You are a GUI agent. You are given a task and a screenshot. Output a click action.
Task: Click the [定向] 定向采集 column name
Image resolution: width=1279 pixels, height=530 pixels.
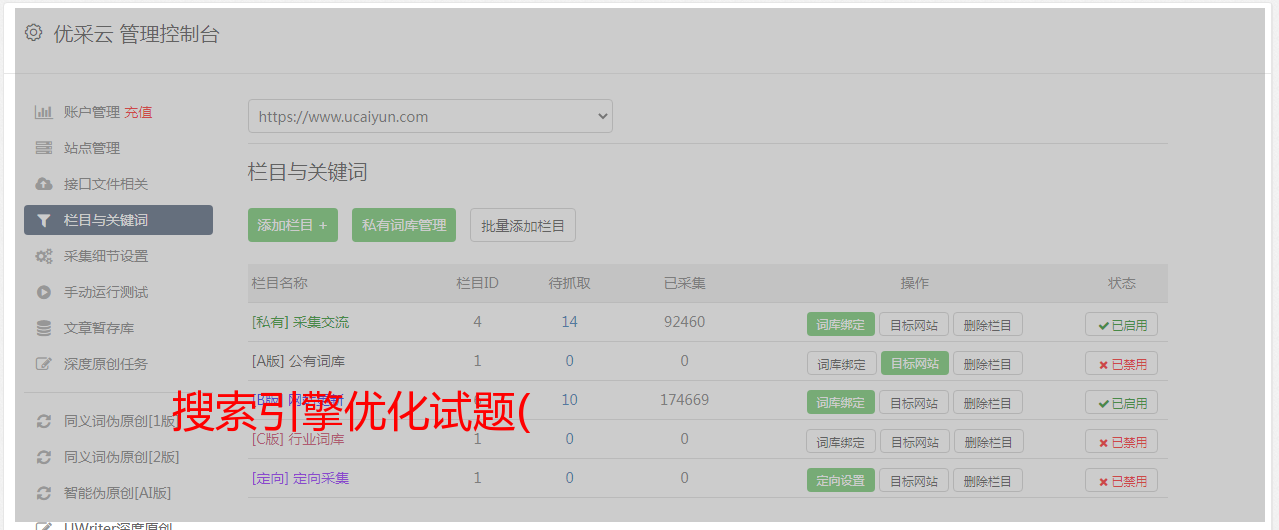[300, 478]
